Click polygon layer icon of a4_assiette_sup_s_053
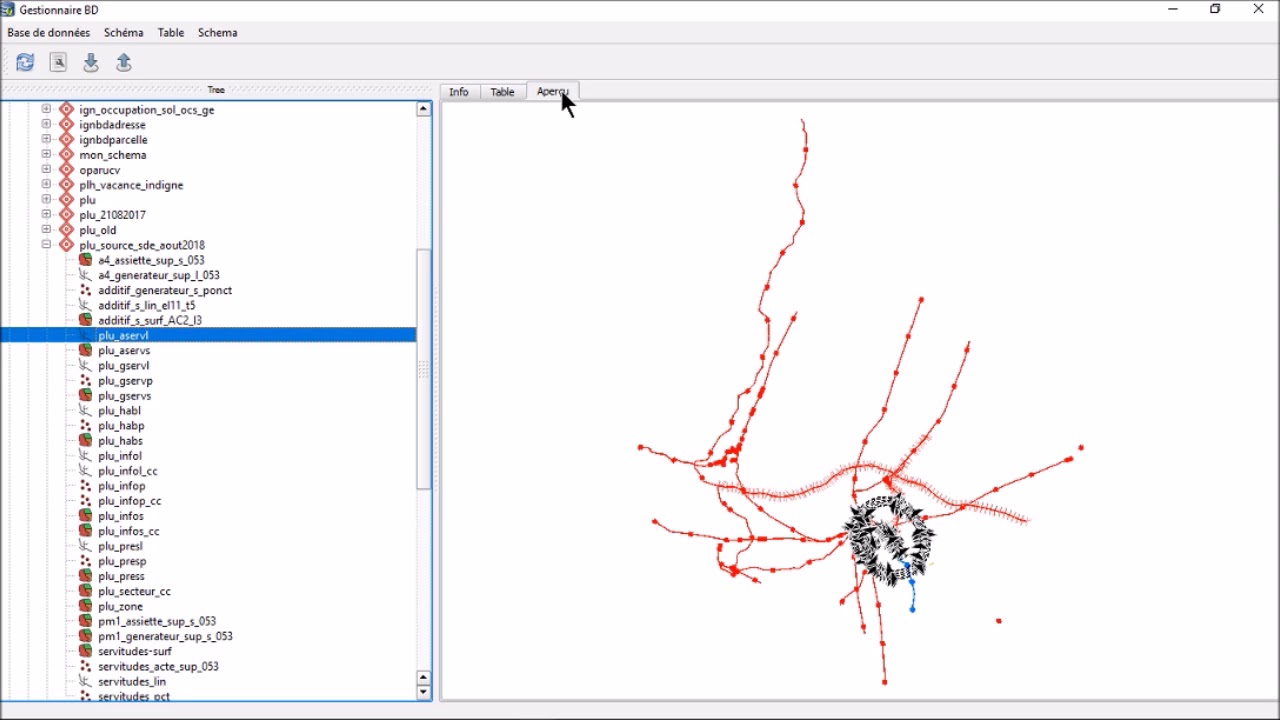The width and height of the screenshot is (1280, 720). pos(85,260)
